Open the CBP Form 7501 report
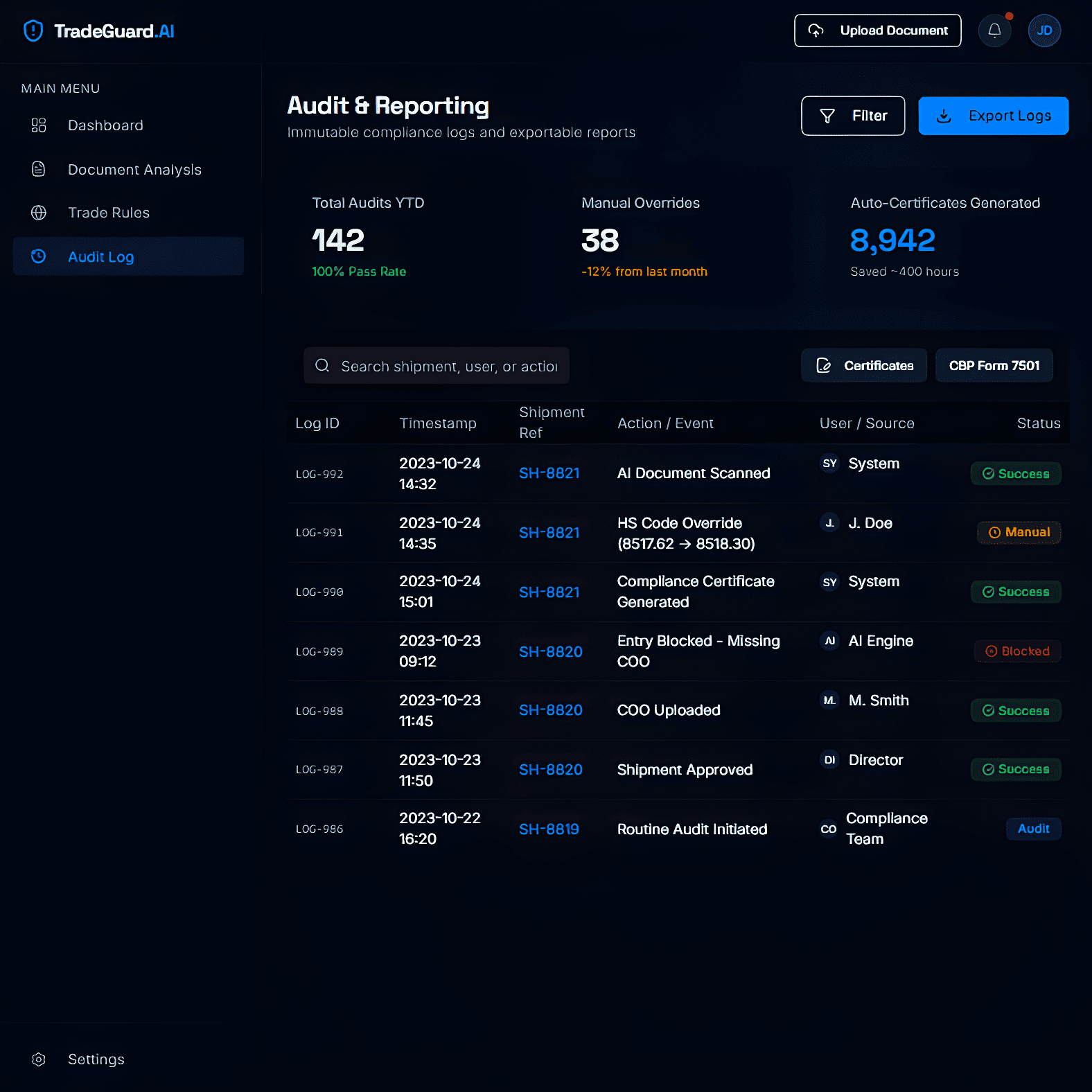1092x1092 pixels. tap(994, 366)
